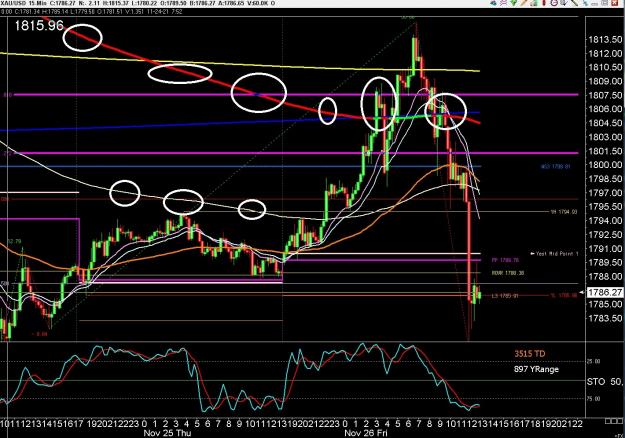Click the 1794.00 price axis label

pyautogui.click(x=605, y=220)
